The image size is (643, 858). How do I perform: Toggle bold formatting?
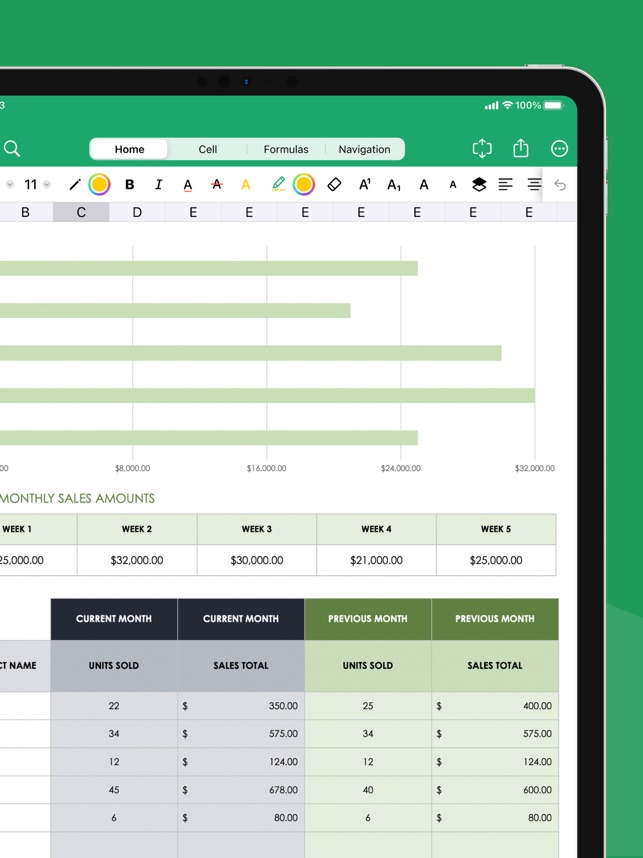[130, 184]
